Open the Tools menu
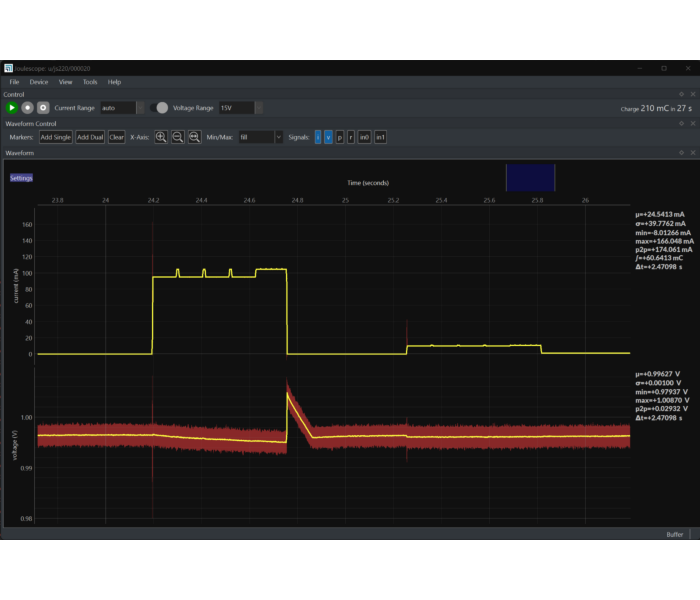The height and width of the screenshot is (600, 700). pyautogui.click(x=90, y=82)
